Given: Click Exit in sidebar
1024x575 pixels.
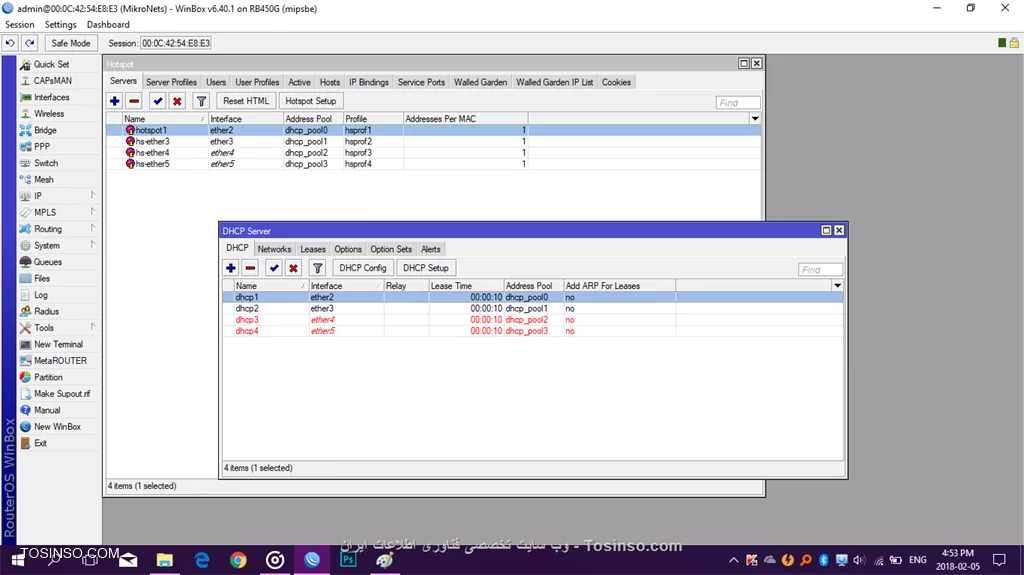Looking at the screenshot, I should [40, 443].
